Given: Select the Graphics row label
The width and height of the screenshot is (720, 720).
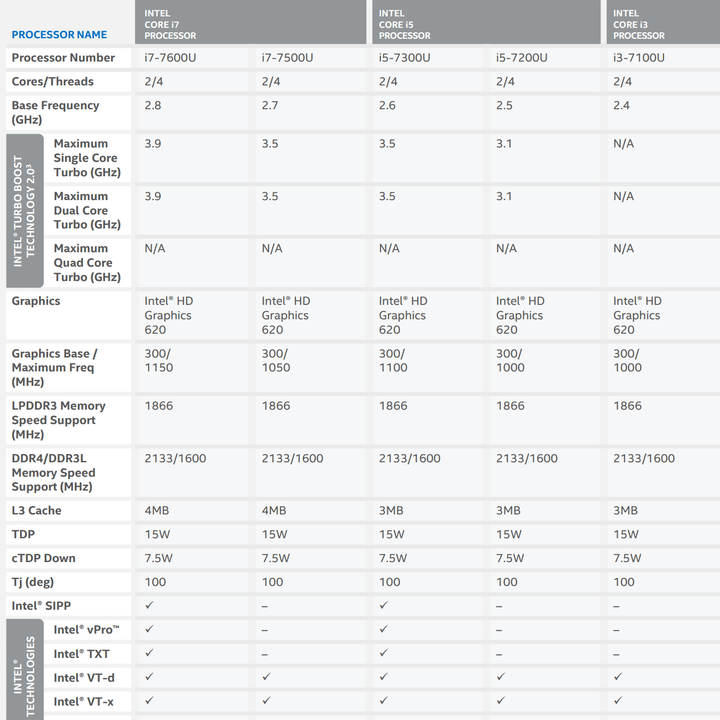Looking at the screenshot, I should coord(36,301).
